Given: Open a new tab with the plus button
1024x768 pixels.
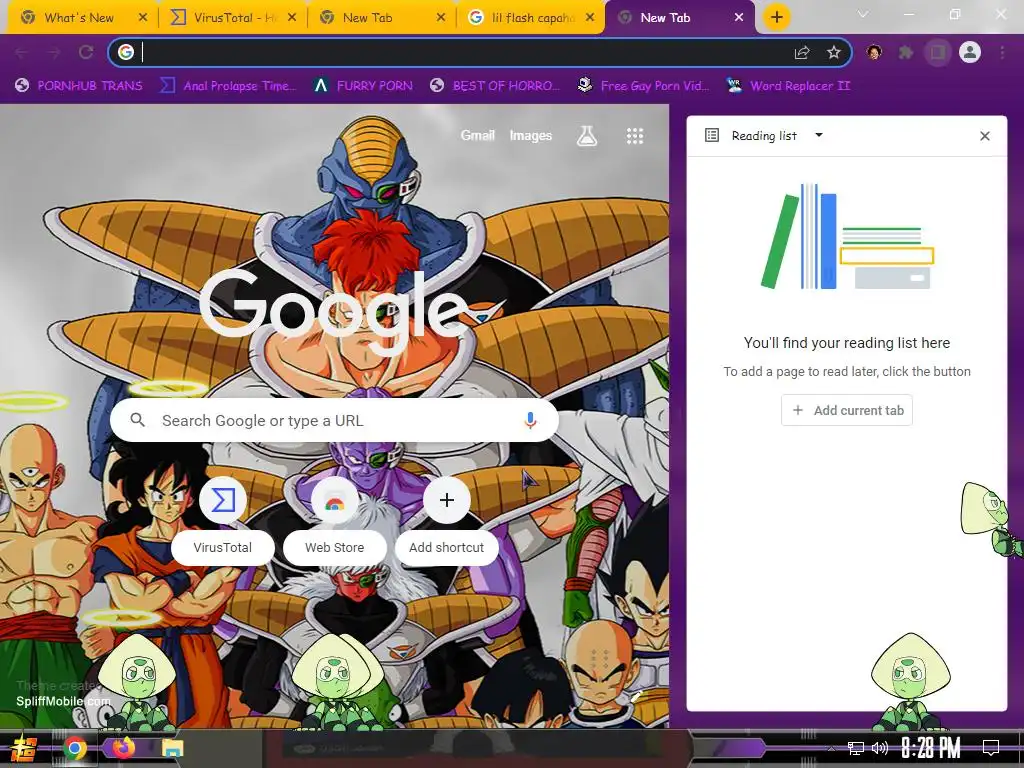Looking at the screenshot, I should tap(776, 17).
